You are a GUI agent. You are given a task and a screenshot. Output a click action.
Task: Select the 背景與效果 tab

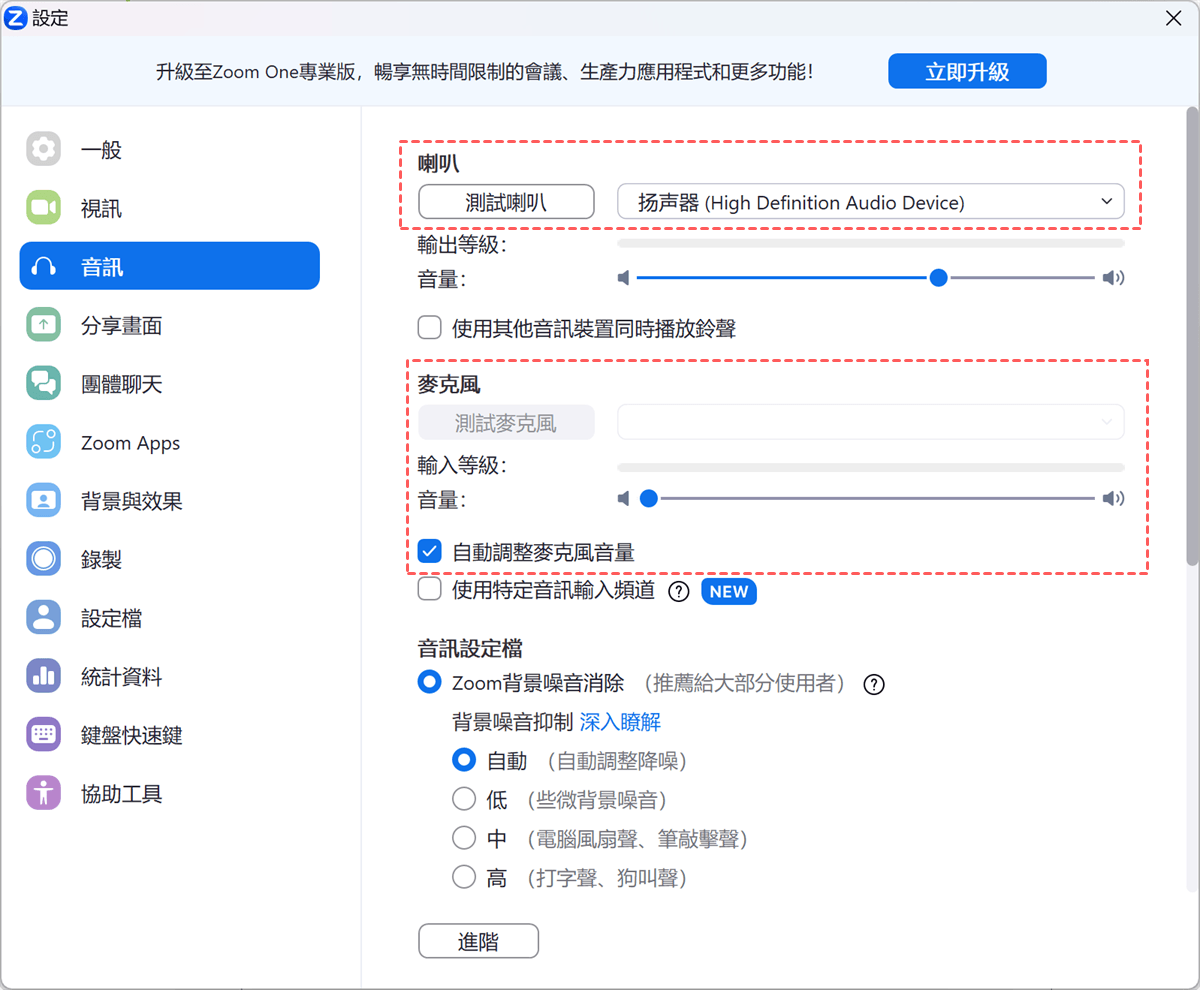170,501
